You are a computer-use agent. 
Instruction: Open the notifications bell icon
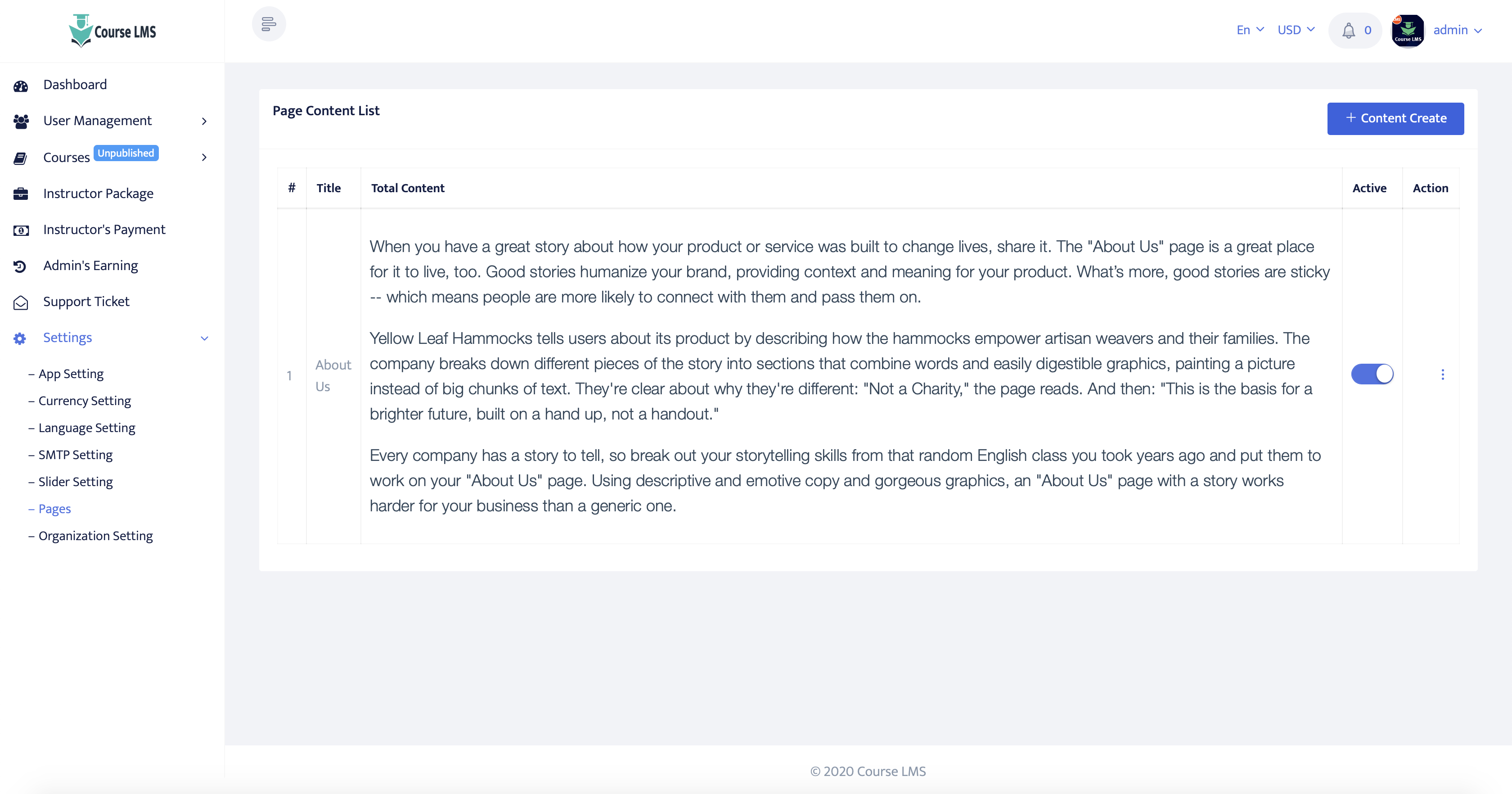pos(1349,31)
